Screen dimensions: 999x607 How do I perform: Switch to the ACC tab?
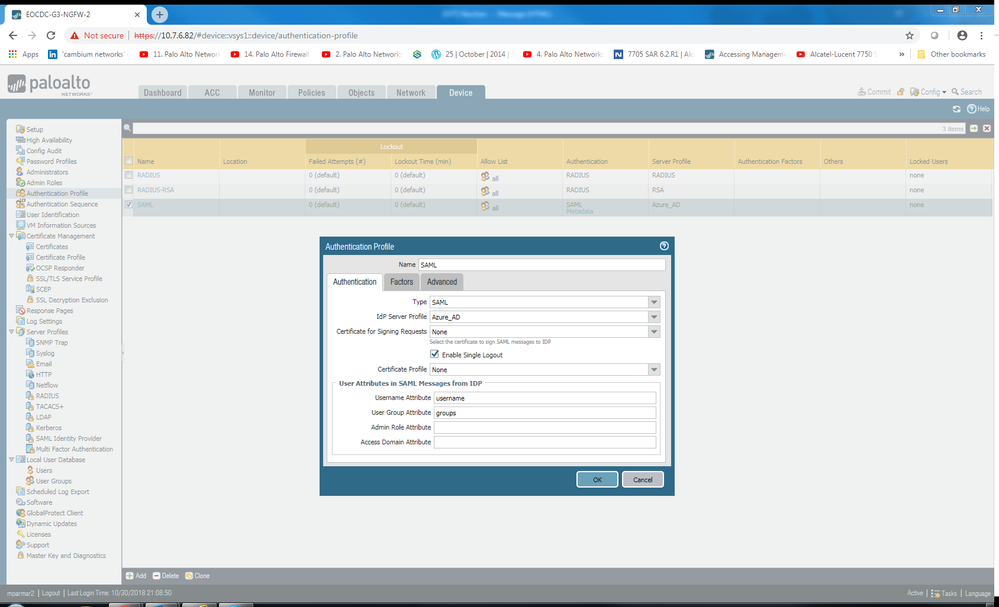pyautogui.click(x=212, y=92)
